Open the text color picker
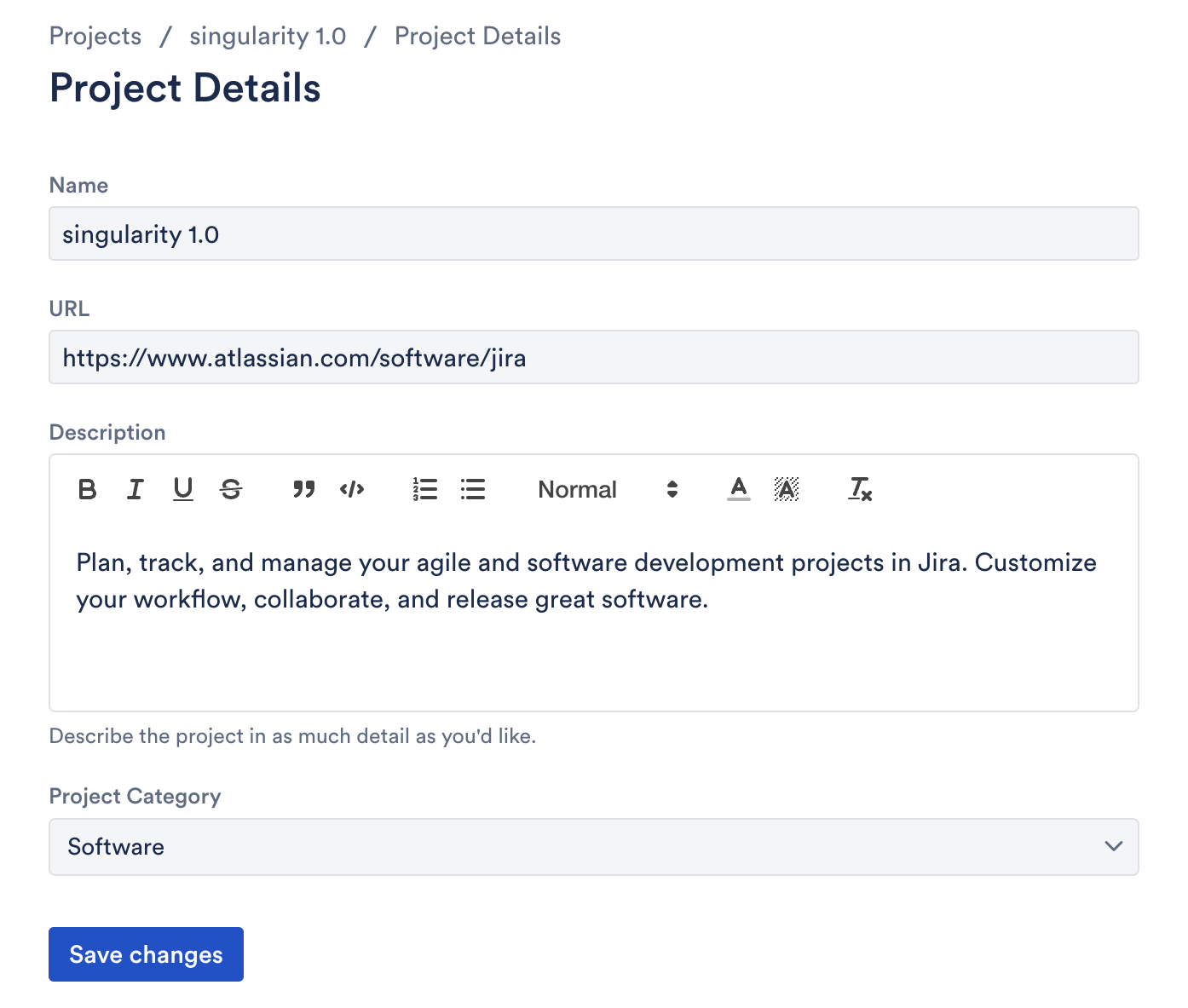 pyautogui.click(x=739, y=489)
